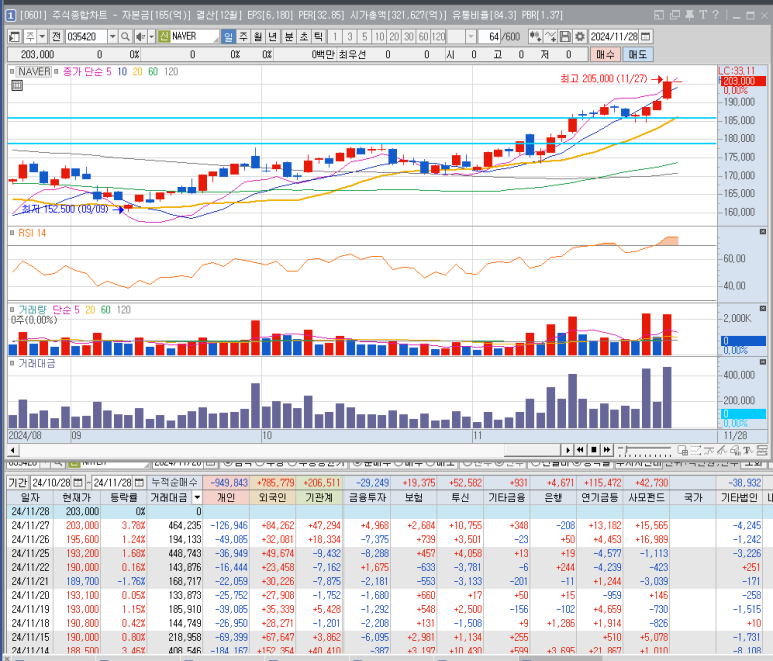Open the calendar next to 2024/11/28

pyautogui.click(x=645, y=36)
